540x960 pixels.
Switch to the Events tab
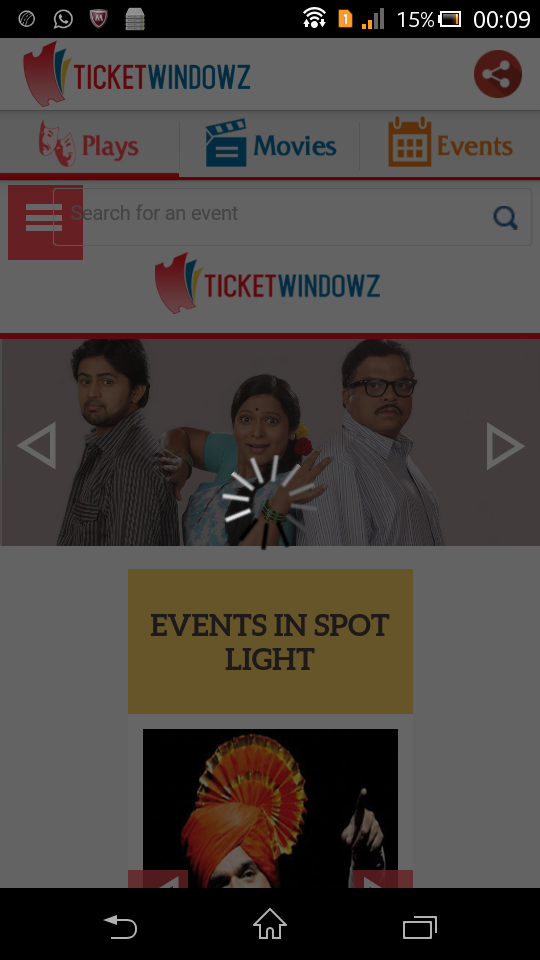(450, 144)
